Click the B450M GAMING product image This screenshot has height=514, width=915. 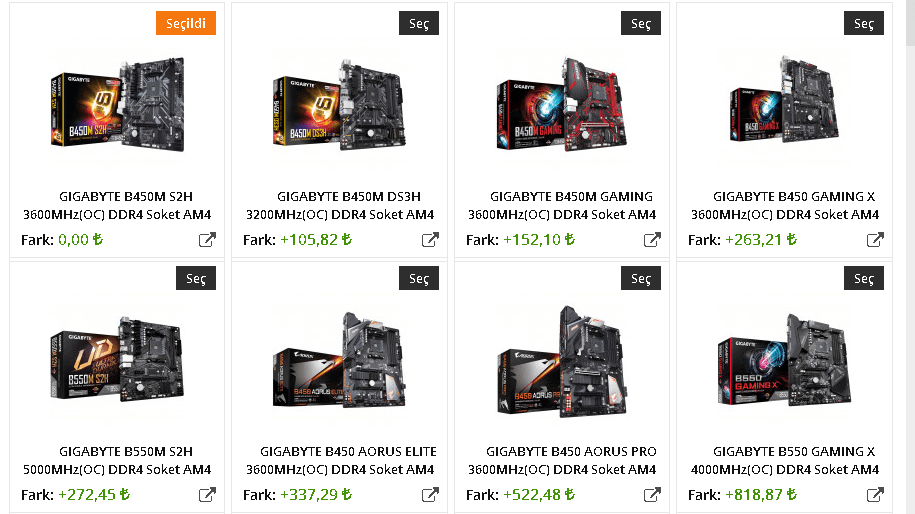pyautogui.click(x=562, y=105)
